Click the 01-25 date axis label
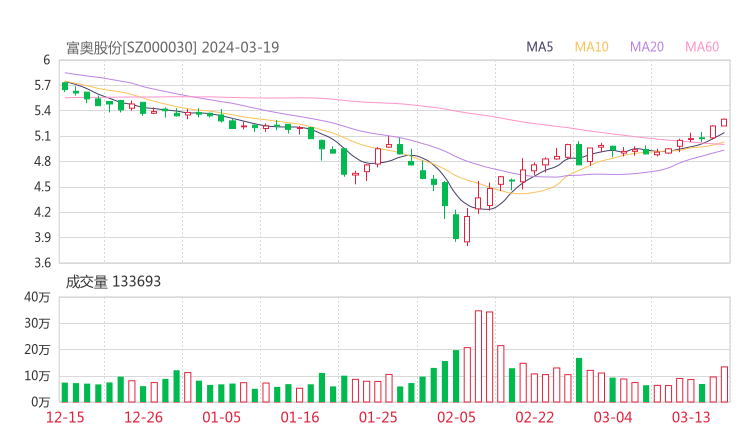The image size is (740, 440). (x=378, y=417)
